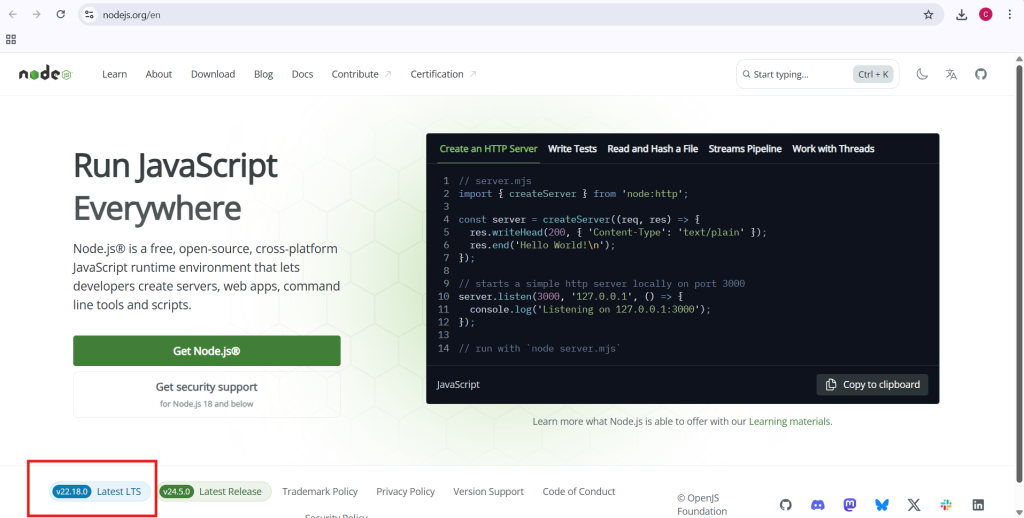This screenshot has width=1024, height=518.
Task: Click the JavaScript language label under code
Action: (458, 384)
